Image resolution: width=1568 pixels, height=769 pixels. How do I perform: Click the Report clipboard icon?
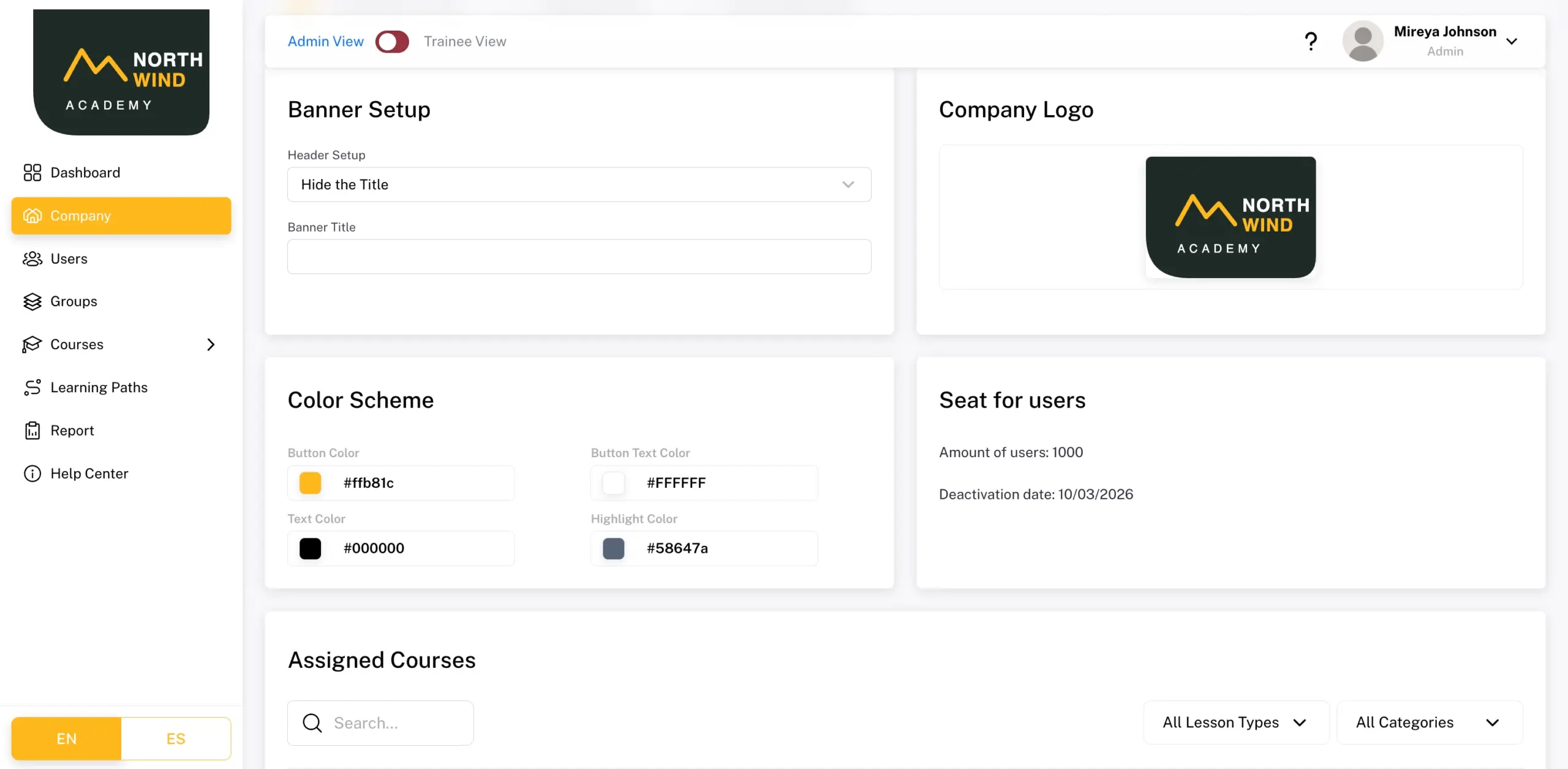click(32, 431)
